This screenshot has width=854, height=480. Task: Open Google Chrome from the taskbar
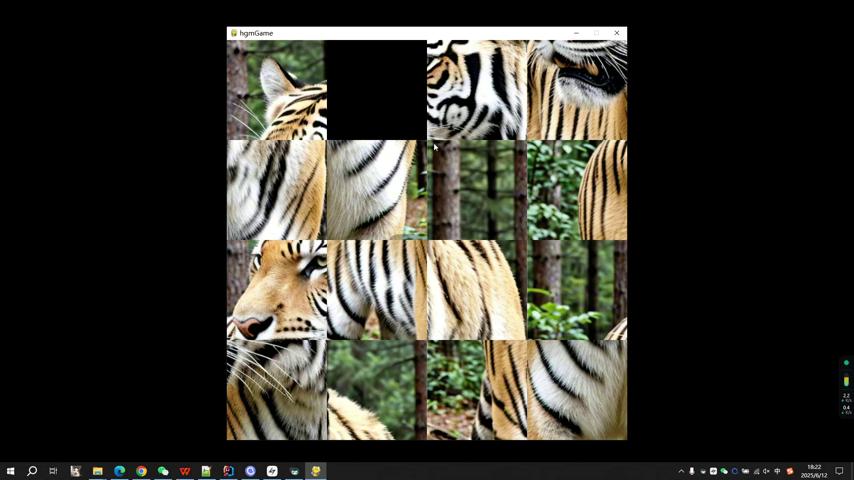[141, 471]
